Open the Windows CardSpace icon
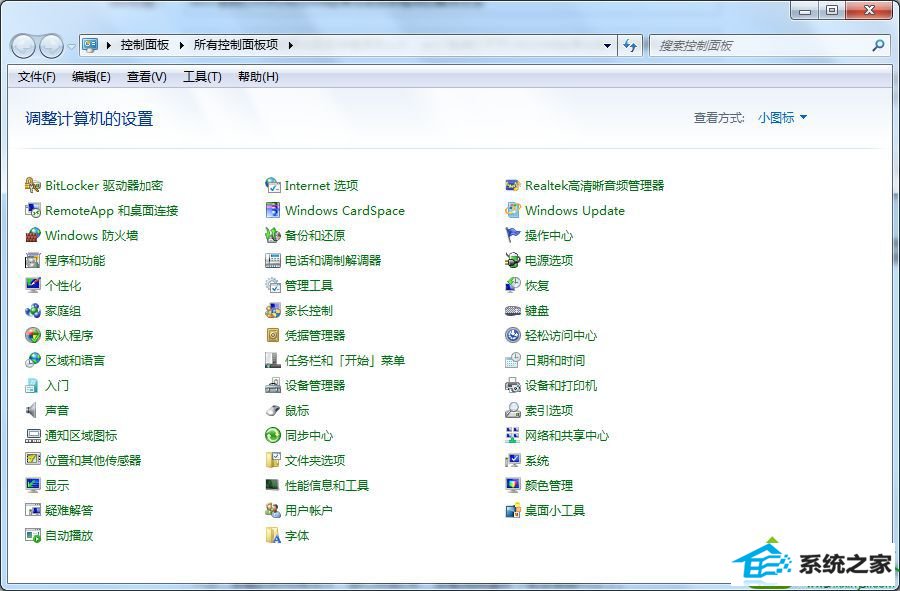 pyautogui.click(x=273, y=211)
